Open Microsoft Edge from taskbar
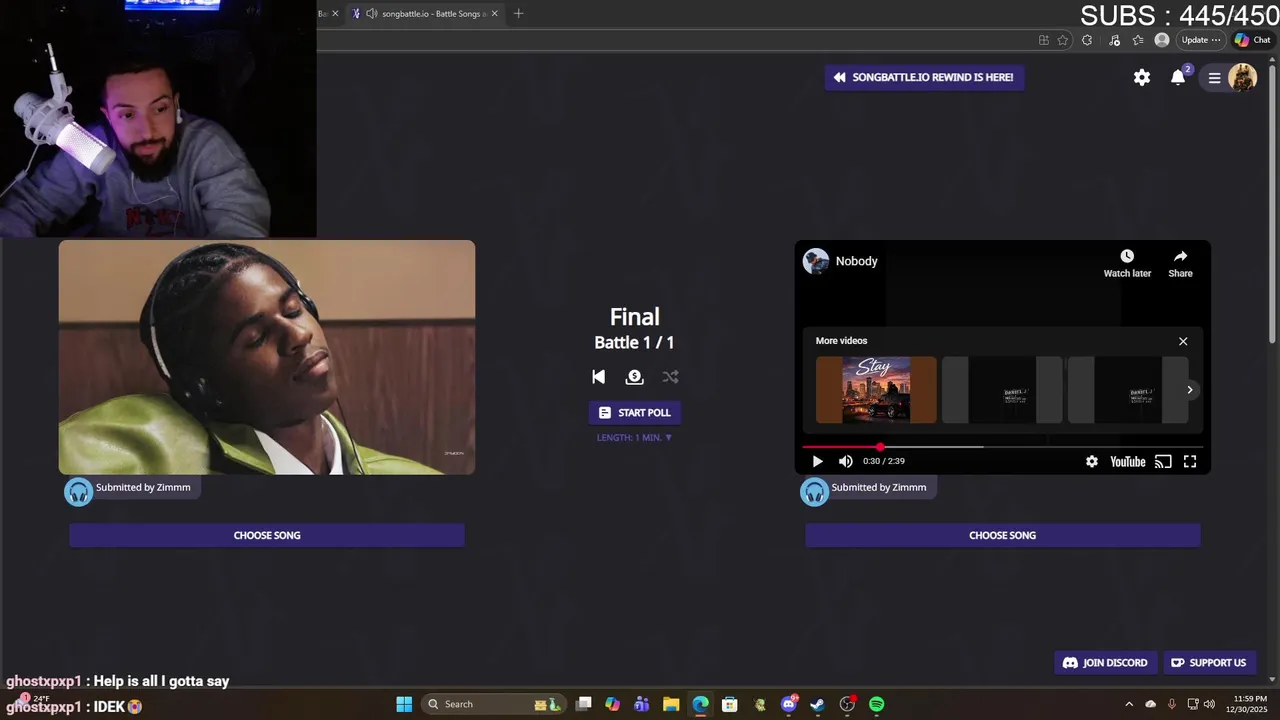The height and width of the screenshot is (720, 1280). (700, 704)
